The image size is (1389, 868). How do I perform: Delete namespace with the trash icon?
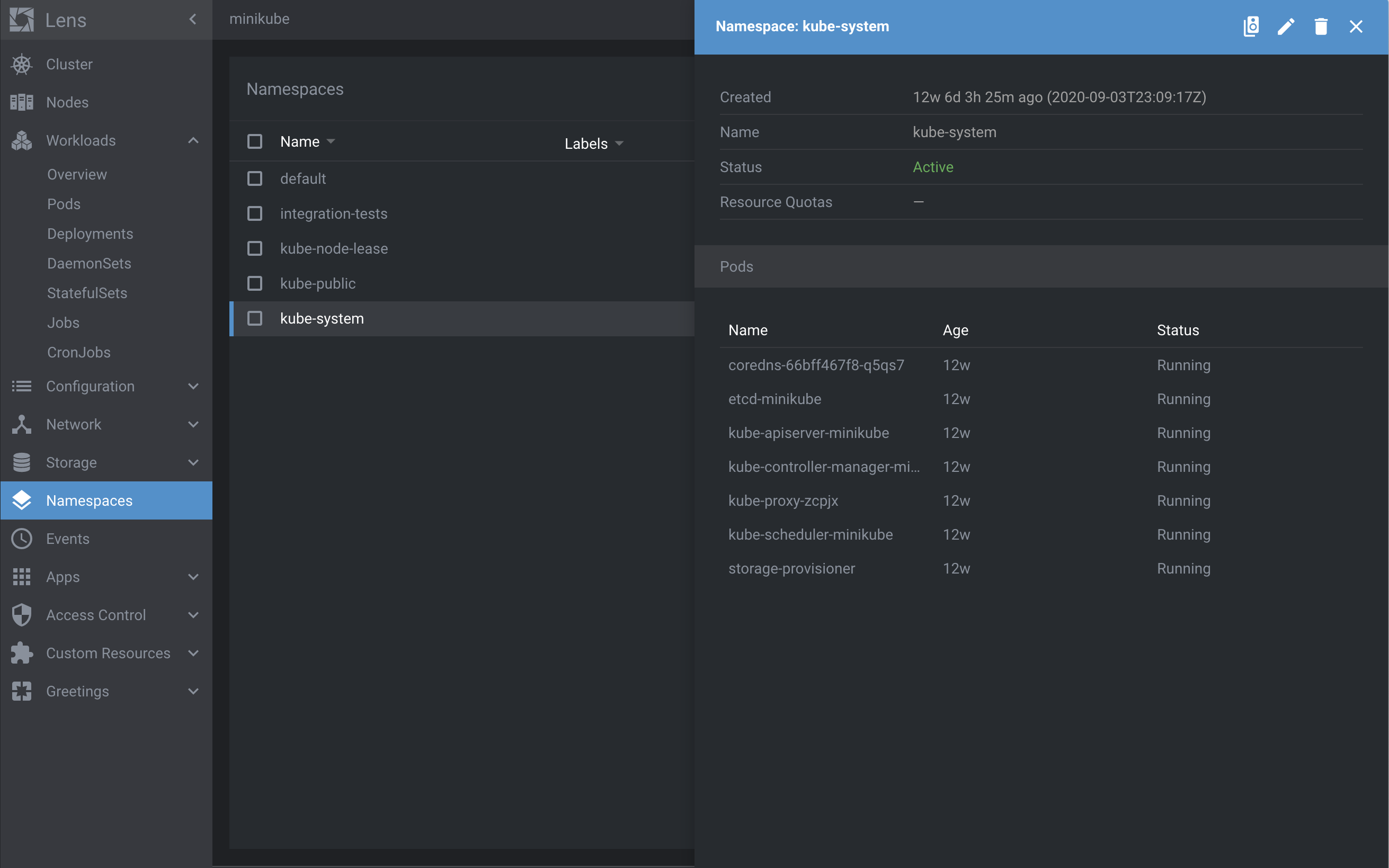click(1321, 26)
